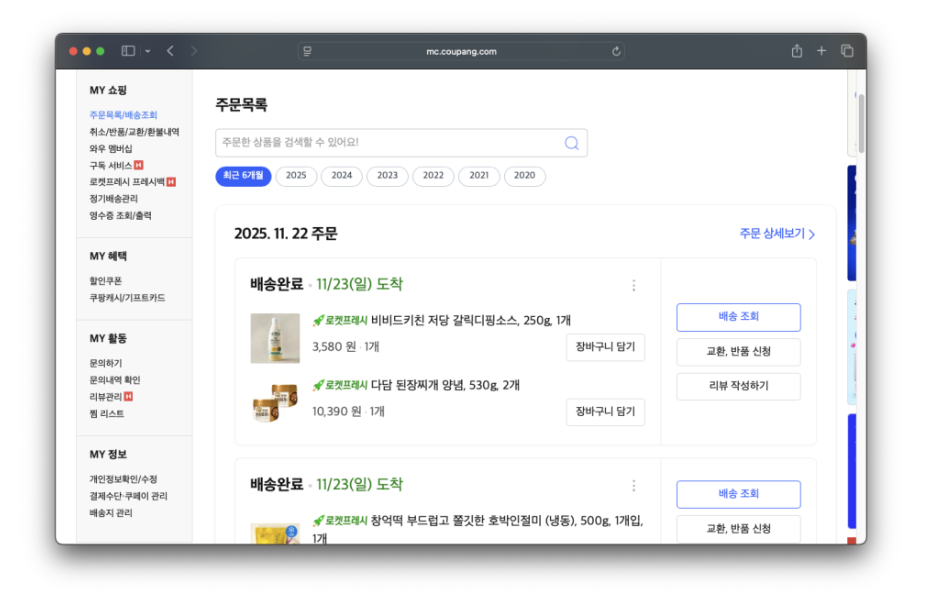Open three-dot menu for first delivered order
This screenshot has width=940, height=592.
tap(633, 285)
